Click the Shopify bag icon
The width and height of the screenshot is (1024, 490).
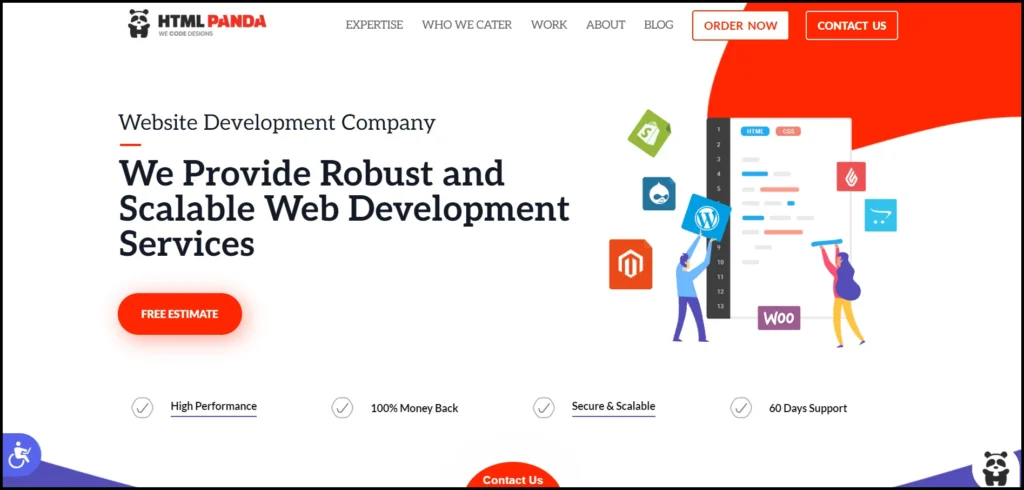pyautogui.click(x=650, y=133)
